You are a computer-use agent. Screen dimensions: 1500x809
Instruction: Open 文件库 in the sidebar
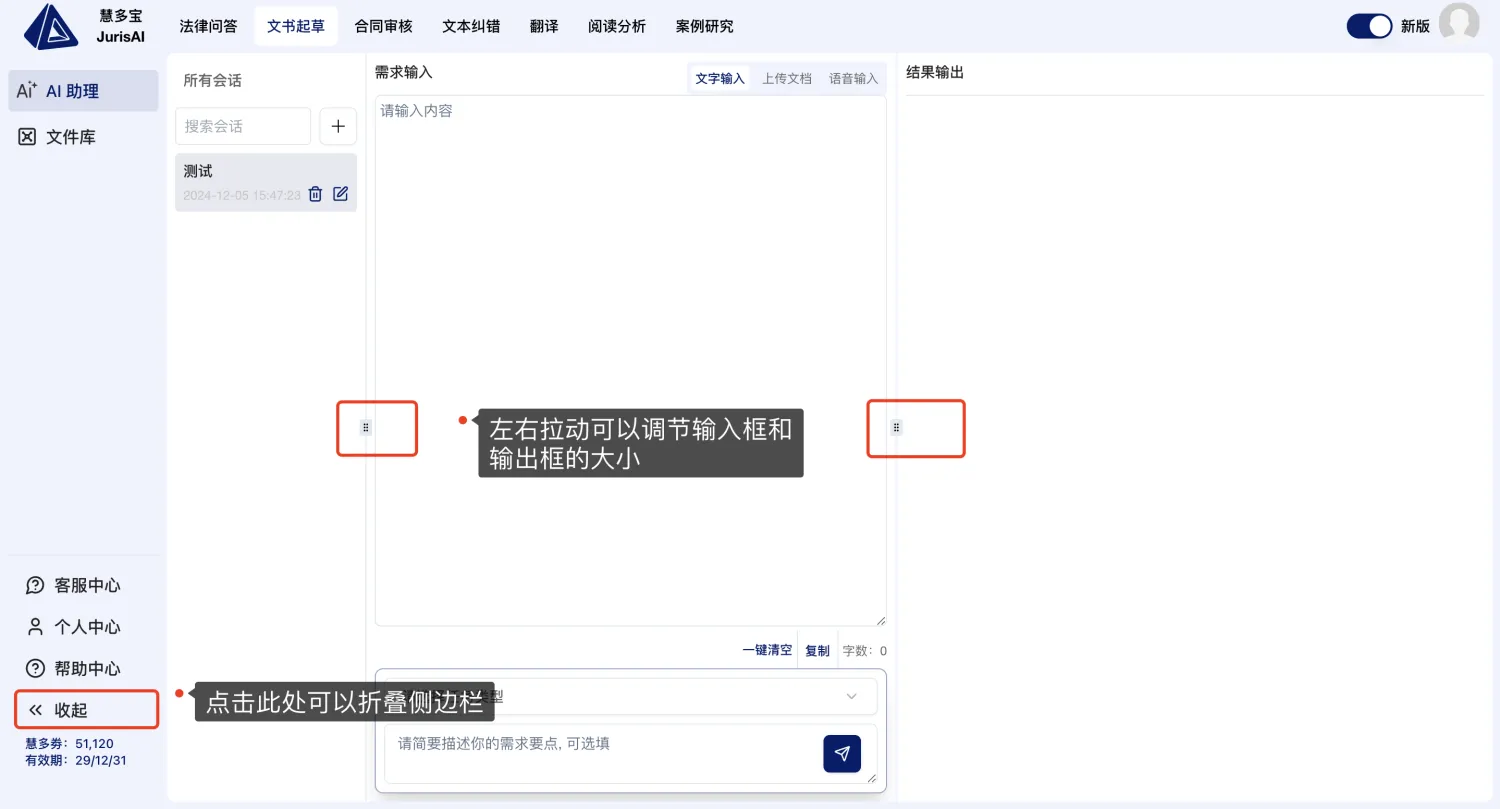pos(70,137)
